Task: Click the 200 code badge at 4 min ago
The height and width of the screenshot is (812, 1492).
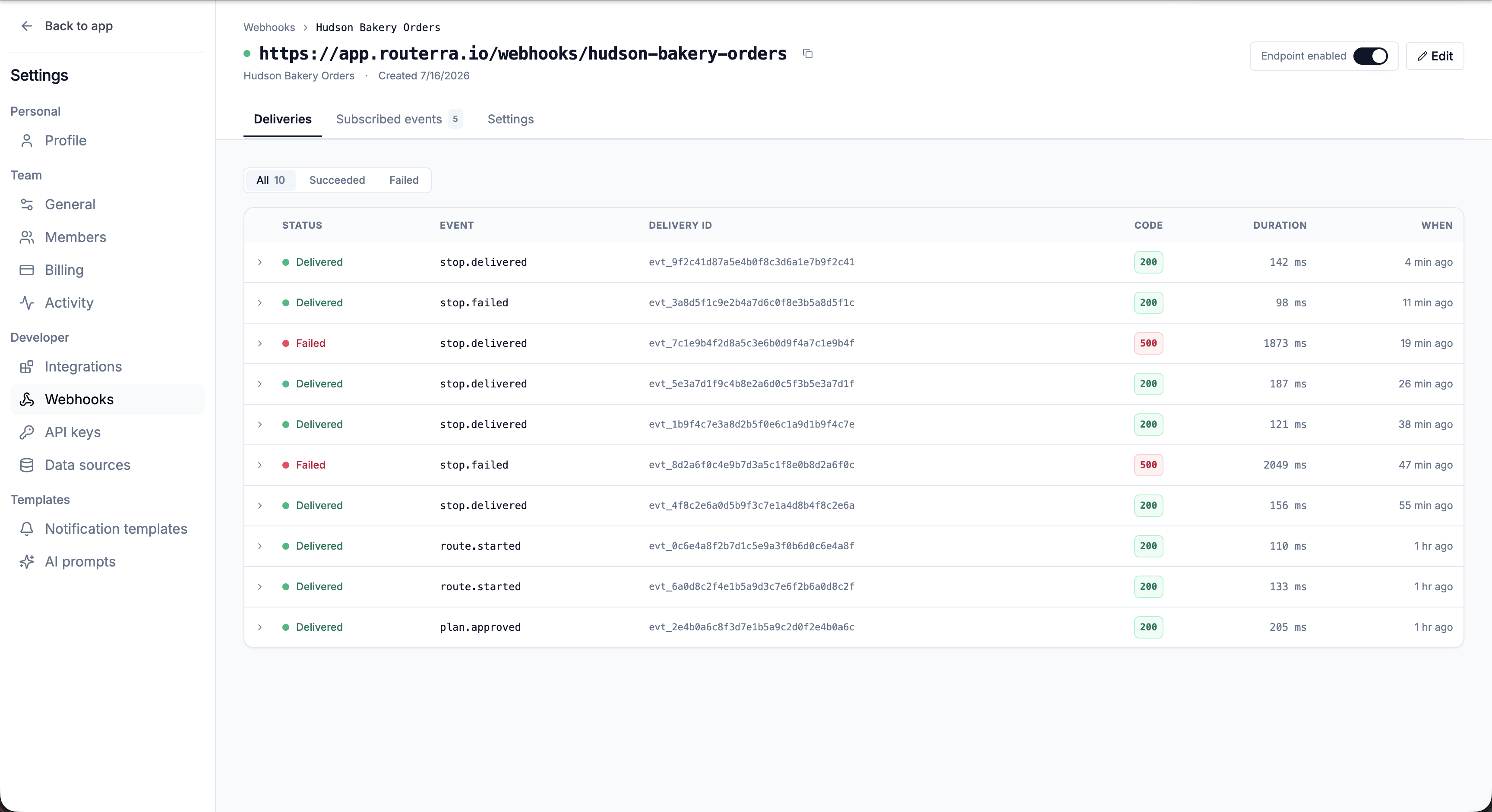Action: pos(1148,262)
